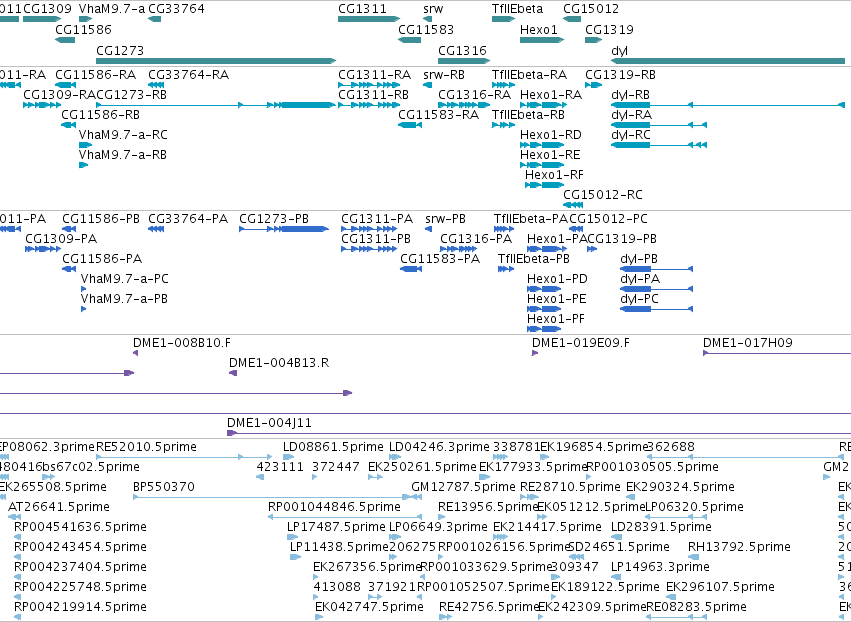
Task: Click the CG15012 gene label
Action: tap(591, 9)
